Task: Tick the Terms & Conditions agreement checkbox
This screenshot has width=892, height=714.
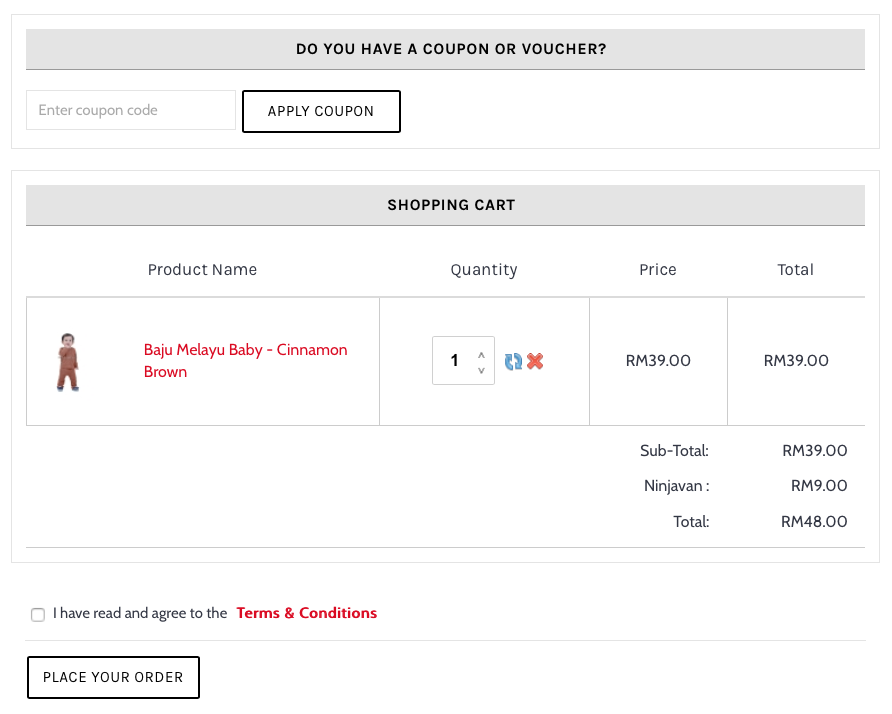Action: [38, 614]
